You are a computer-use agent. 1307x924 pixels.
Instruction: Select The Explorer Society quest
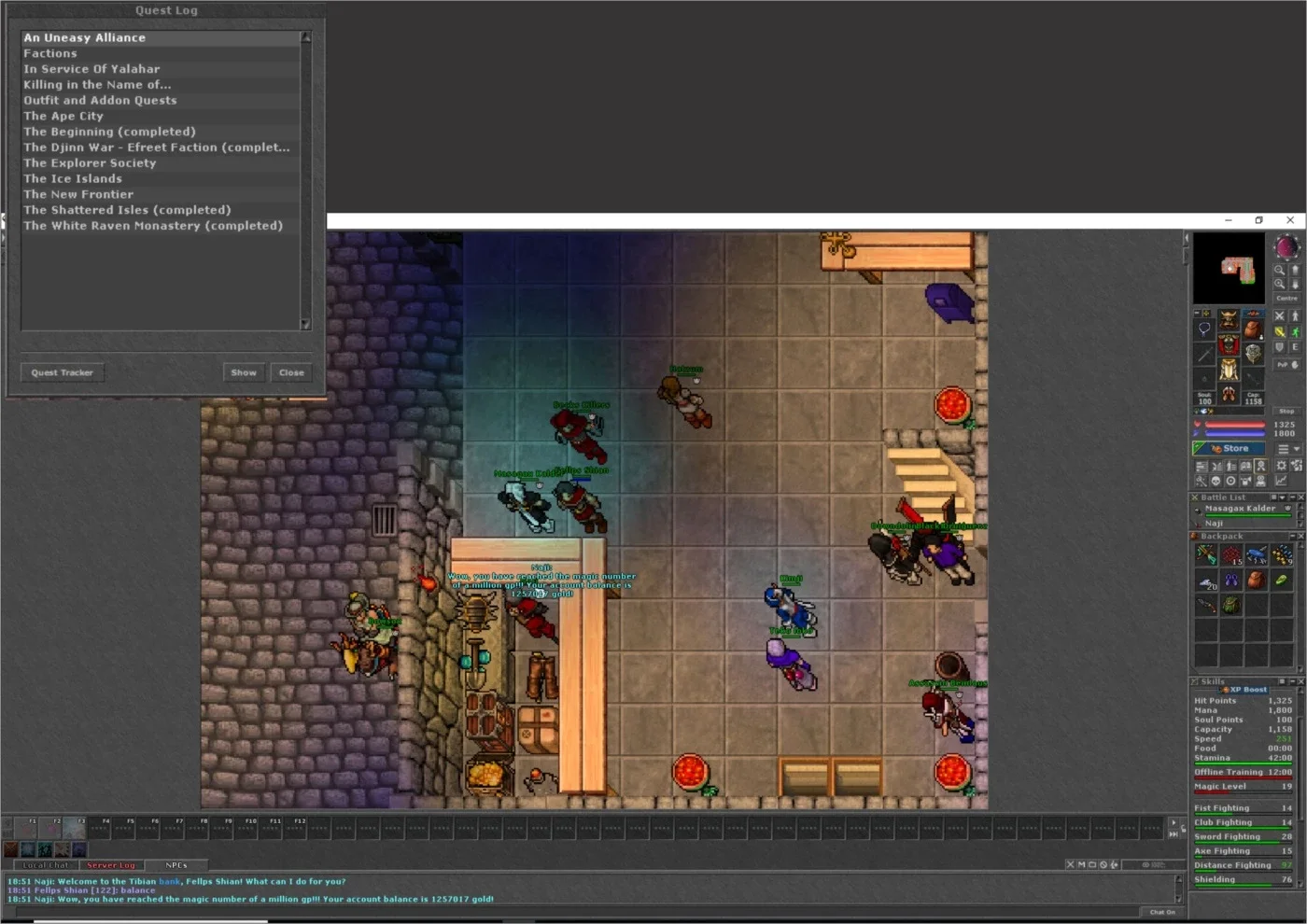point(161,162)
